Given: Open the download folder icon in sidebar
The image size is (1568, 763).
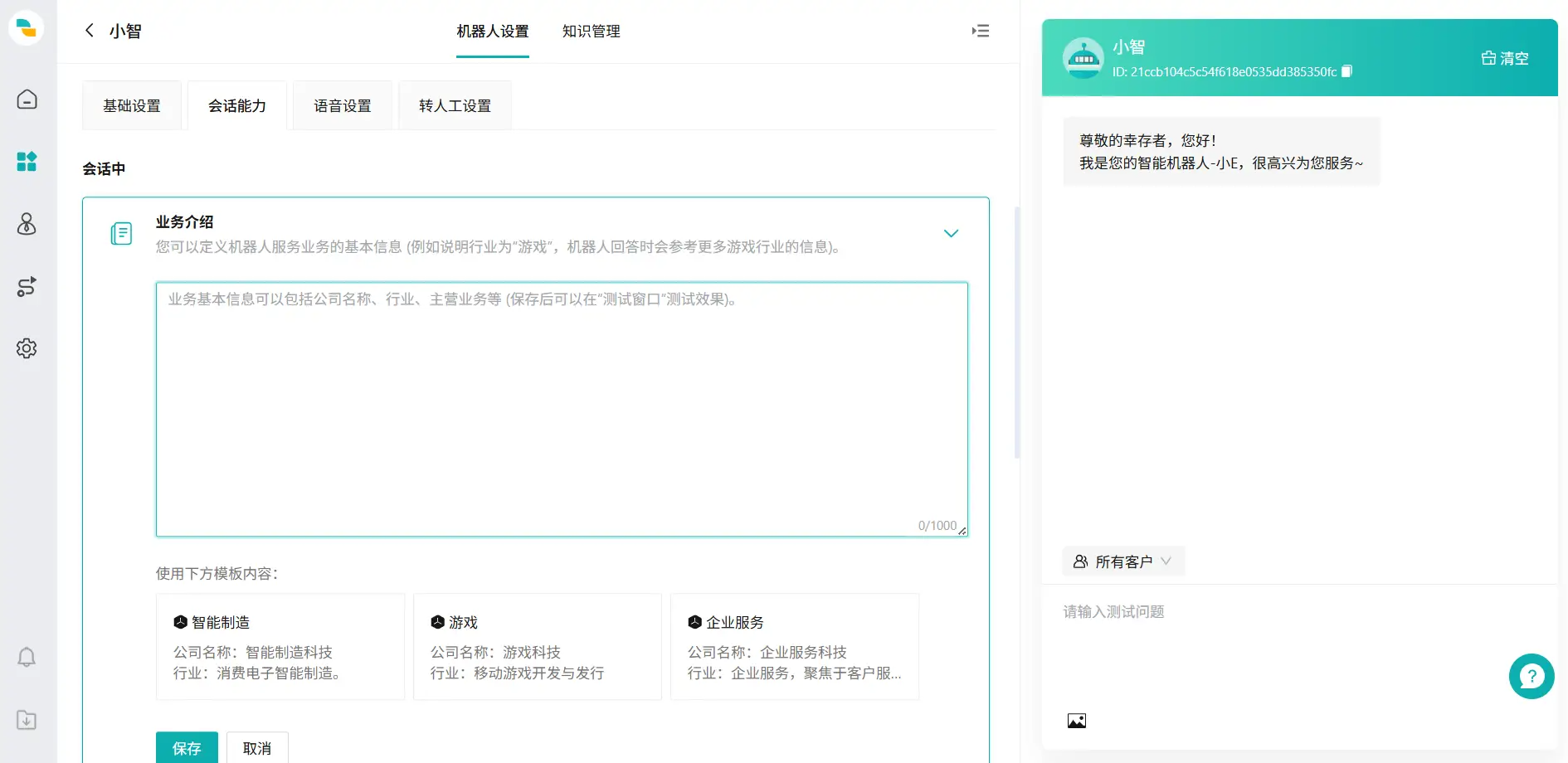Looking at the screenshot, I should (27, 720).
